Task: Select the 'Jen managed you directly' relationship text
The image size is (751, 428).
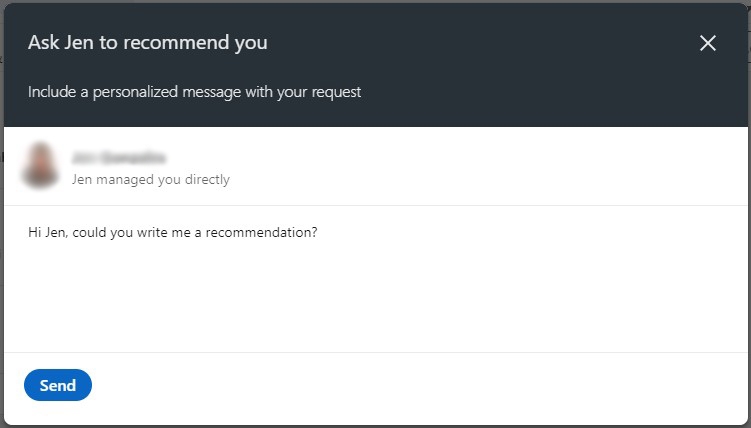Action: coord(151,180)
